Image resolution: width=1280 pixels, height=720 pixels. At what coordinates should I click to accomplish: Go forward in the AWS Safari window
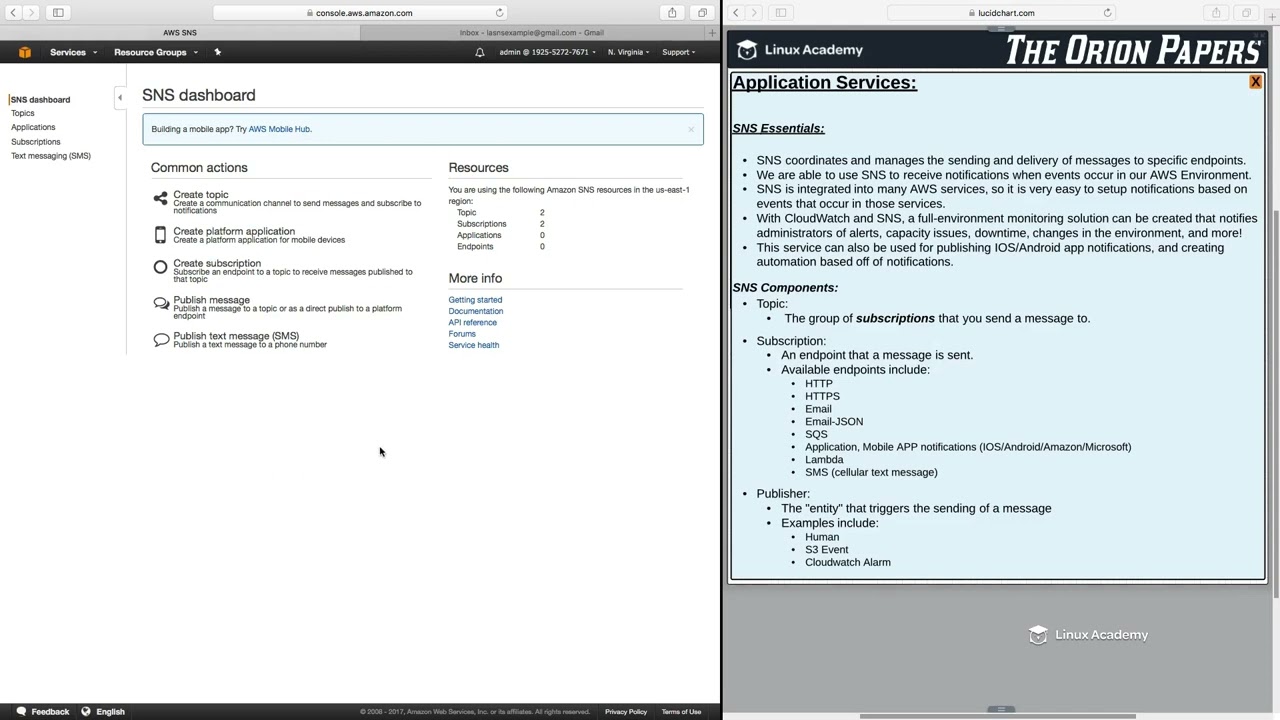(31, 13)
